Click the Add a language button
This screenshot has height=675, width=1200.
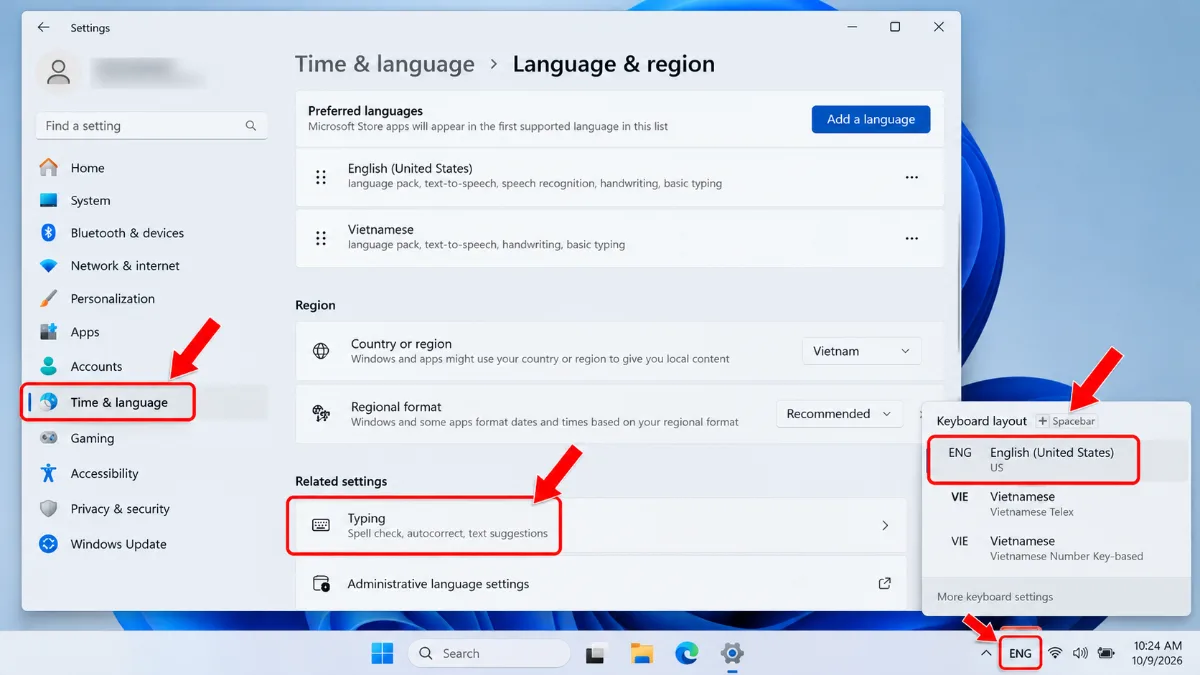coord(871,119)
